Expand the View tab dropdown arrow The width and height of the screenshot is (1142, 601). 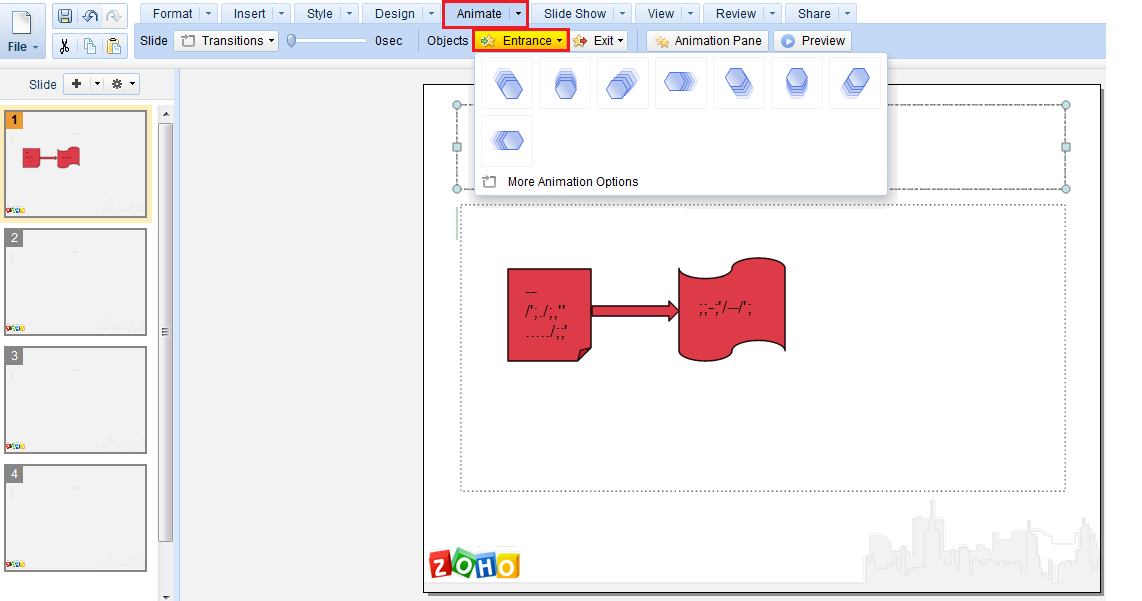click(690, 14)
